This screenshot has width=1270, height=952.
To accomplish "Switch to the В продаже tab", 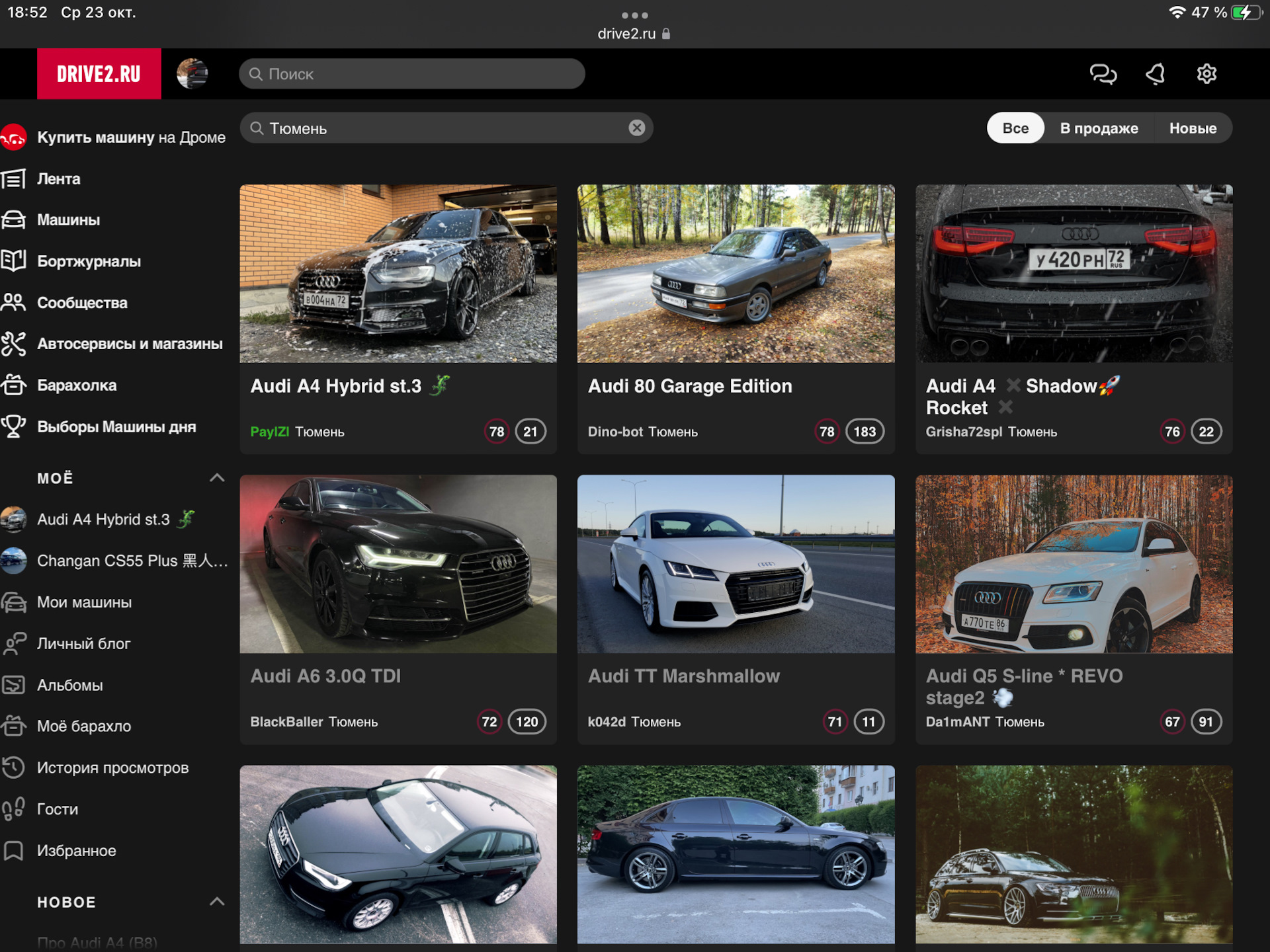I will [x=1099, y=128].
